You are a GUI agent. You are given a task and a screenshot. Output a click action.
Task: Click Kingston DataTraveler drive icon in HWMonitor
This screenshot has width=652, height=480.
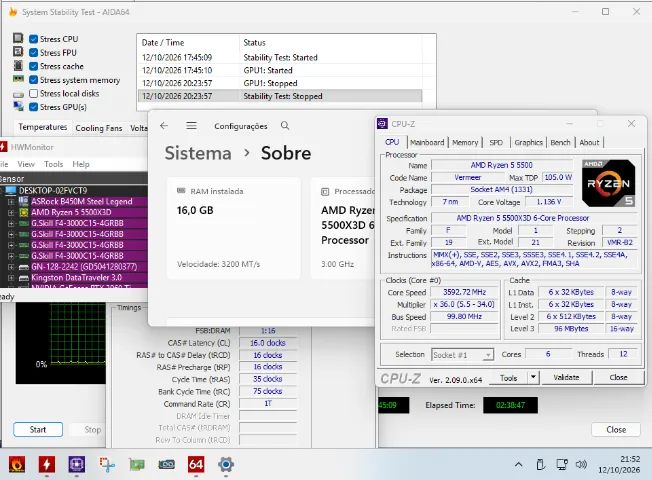(x=24, y=277)
